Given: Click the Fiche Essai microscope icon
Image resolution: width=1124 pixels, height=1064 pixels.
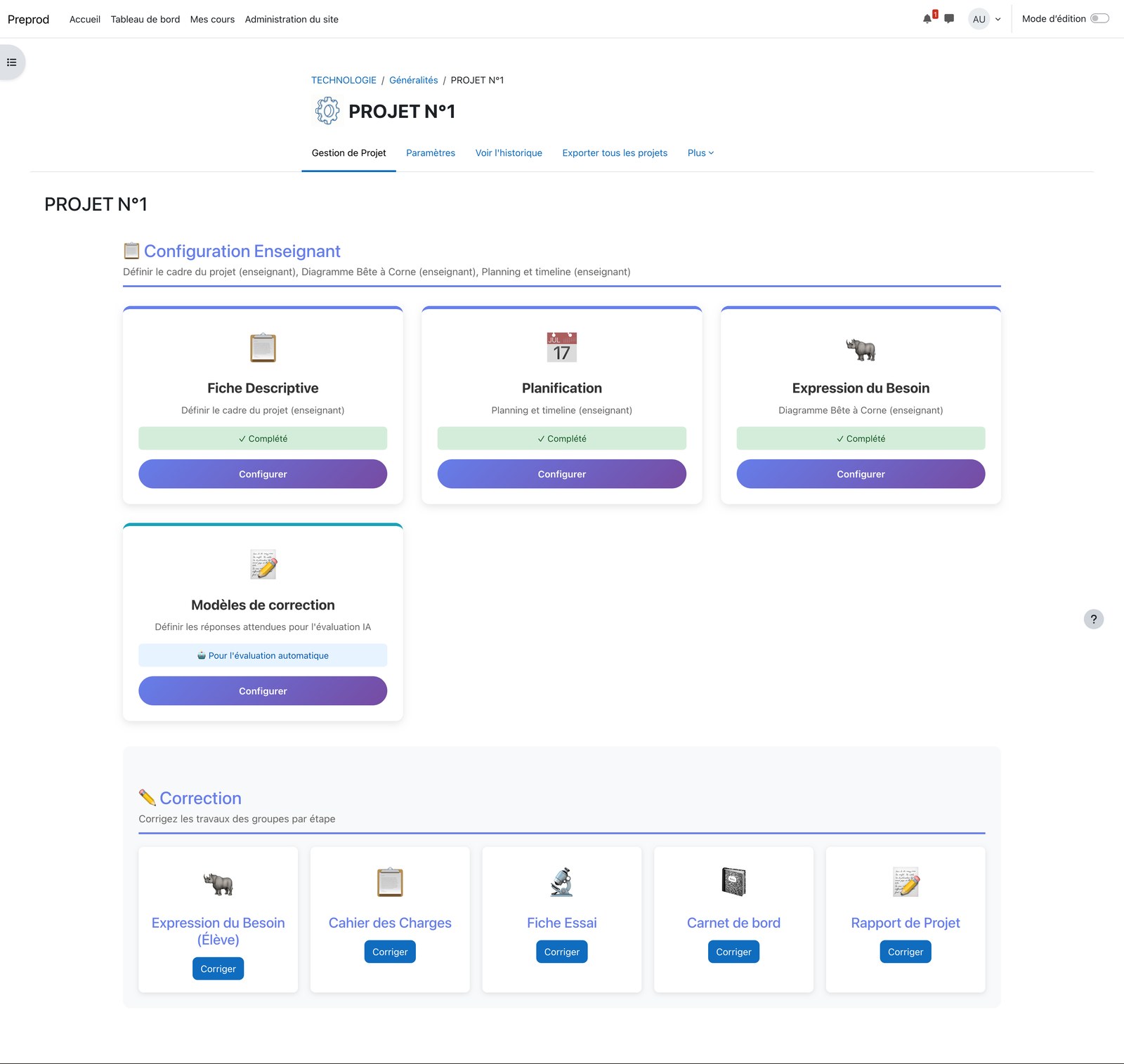Looking at the screenshot, I should [562, 882].
